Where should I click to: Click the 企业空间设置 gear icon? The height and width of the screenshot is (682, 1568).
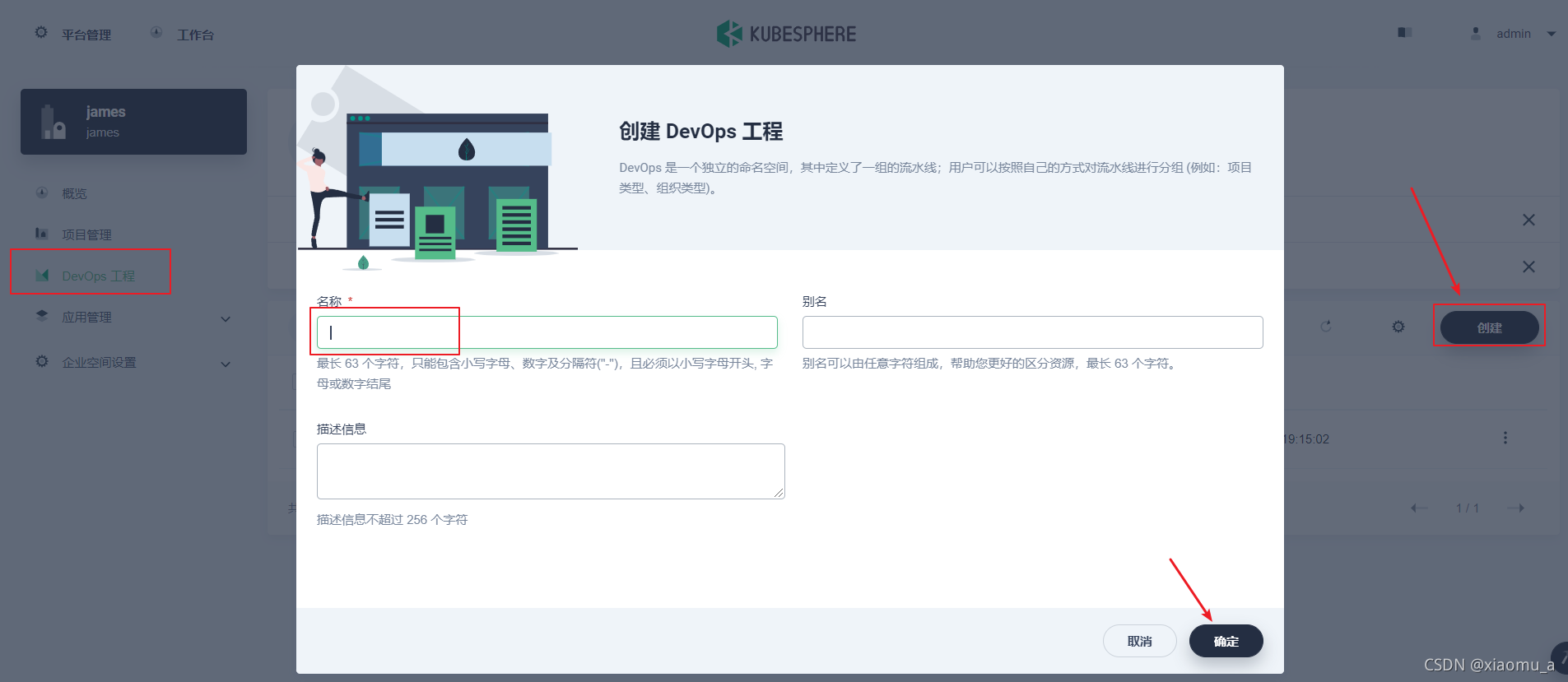[x=42, y=361]
